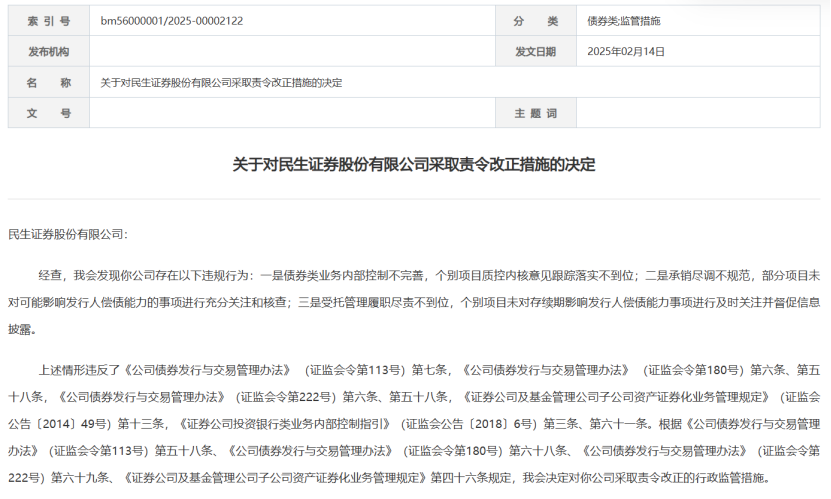Image resolution: width=831 pixels, height=499 pixels.
Task: Click the final line beginning 222号)第六十九条
Action: tap(389, 478)
